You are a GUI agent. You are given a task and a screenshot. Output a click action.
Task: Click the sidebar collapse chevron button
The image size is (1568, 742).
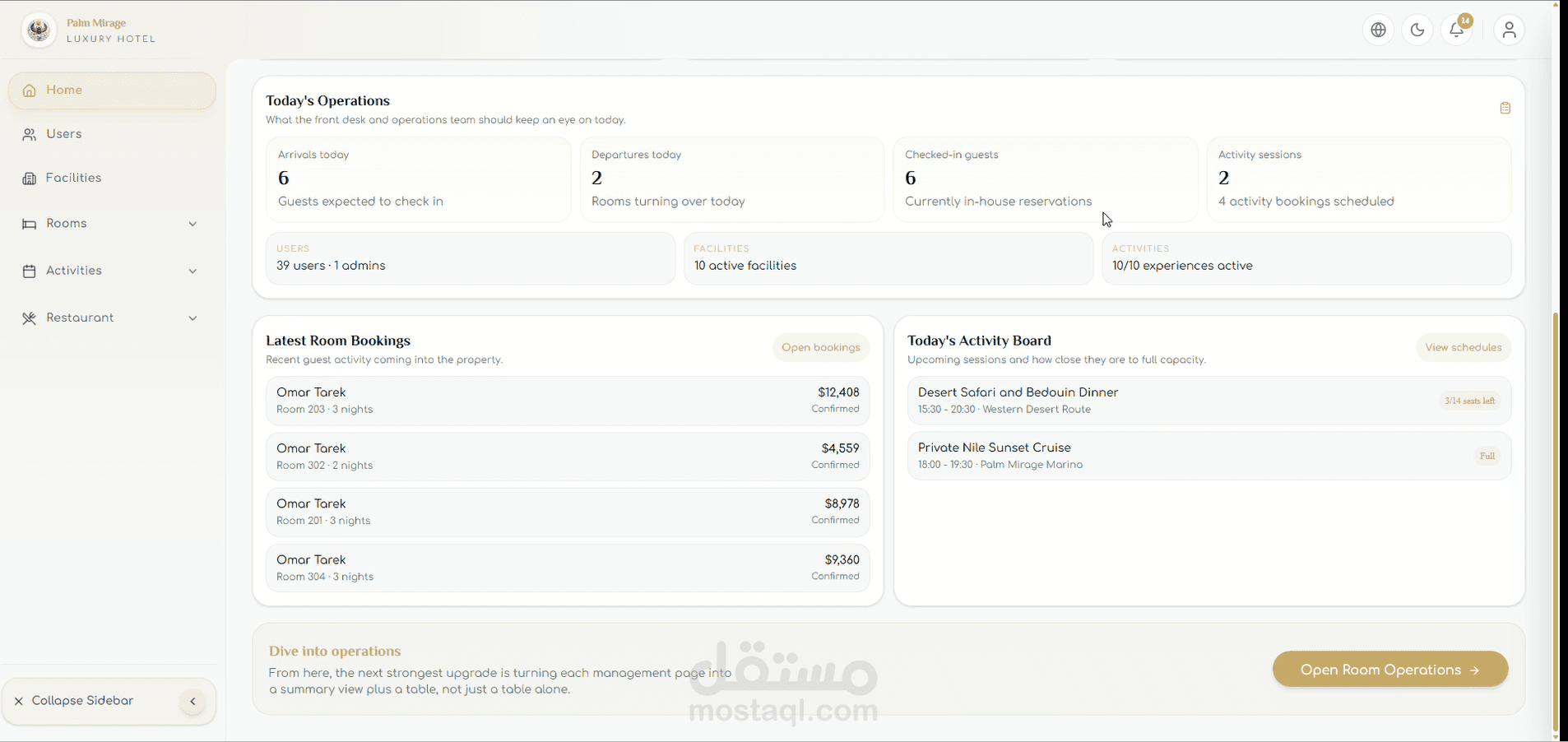tap(193, 702)
